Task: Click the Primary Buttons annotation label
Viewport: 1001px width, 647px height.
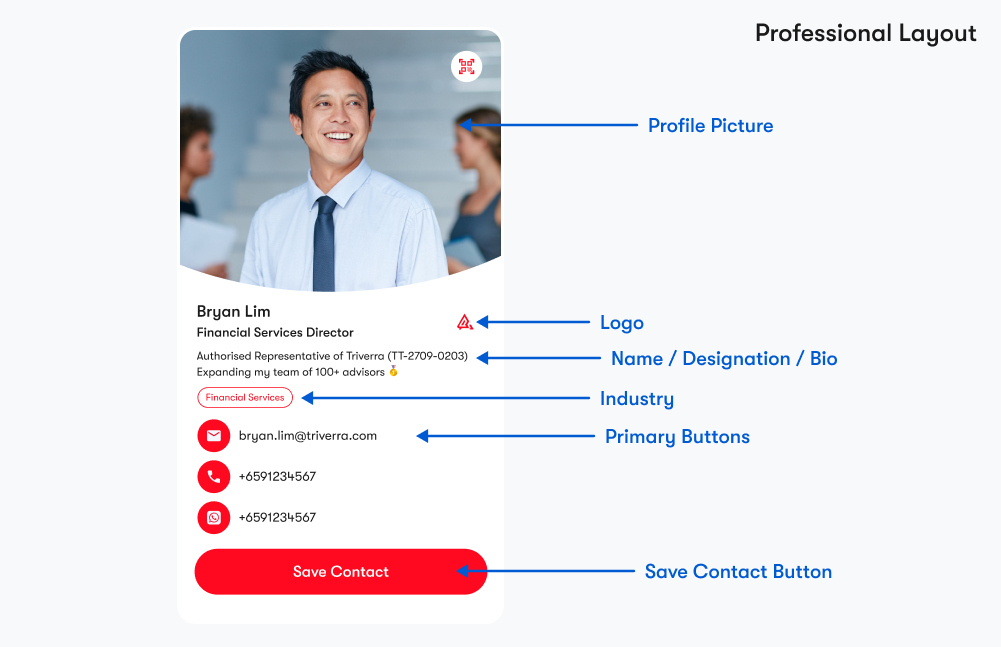Action: coord(677,437)
